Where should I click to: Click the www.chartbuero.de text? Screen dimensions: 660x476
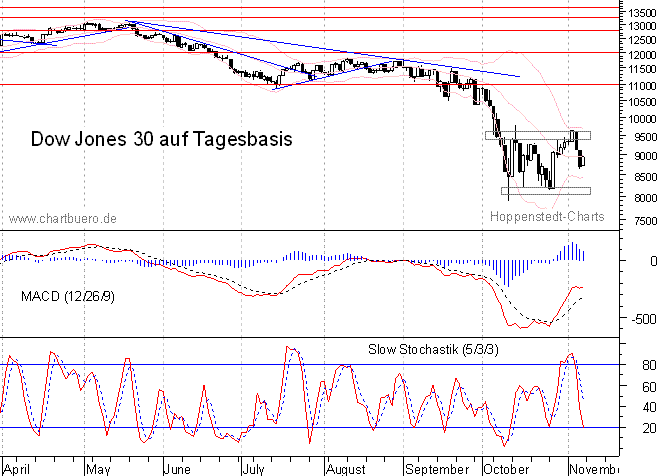click(62, 218)
